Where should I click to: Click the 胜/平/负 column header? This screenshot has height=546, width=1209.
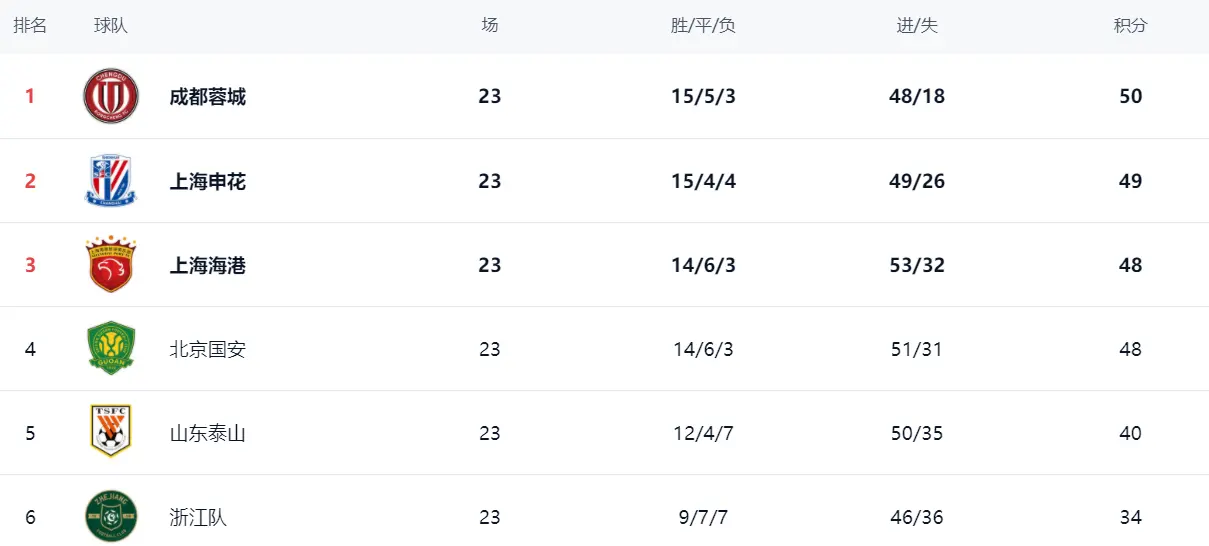tap(703, 25)
